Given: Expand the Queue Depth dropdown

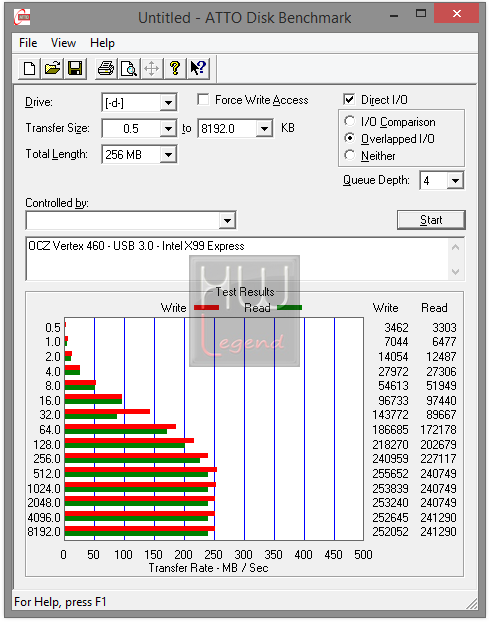Looking at the screenshot, I should pyautogui.click(x=455, y=180).
